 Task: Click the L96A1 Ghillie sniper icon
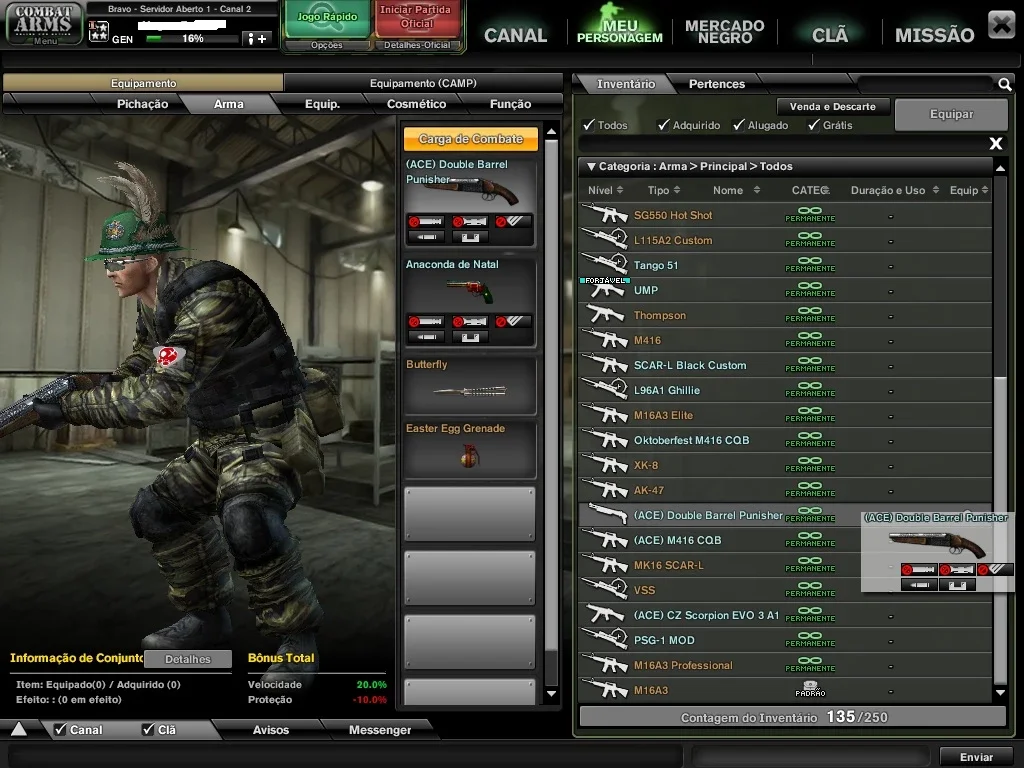click(605, 389)
